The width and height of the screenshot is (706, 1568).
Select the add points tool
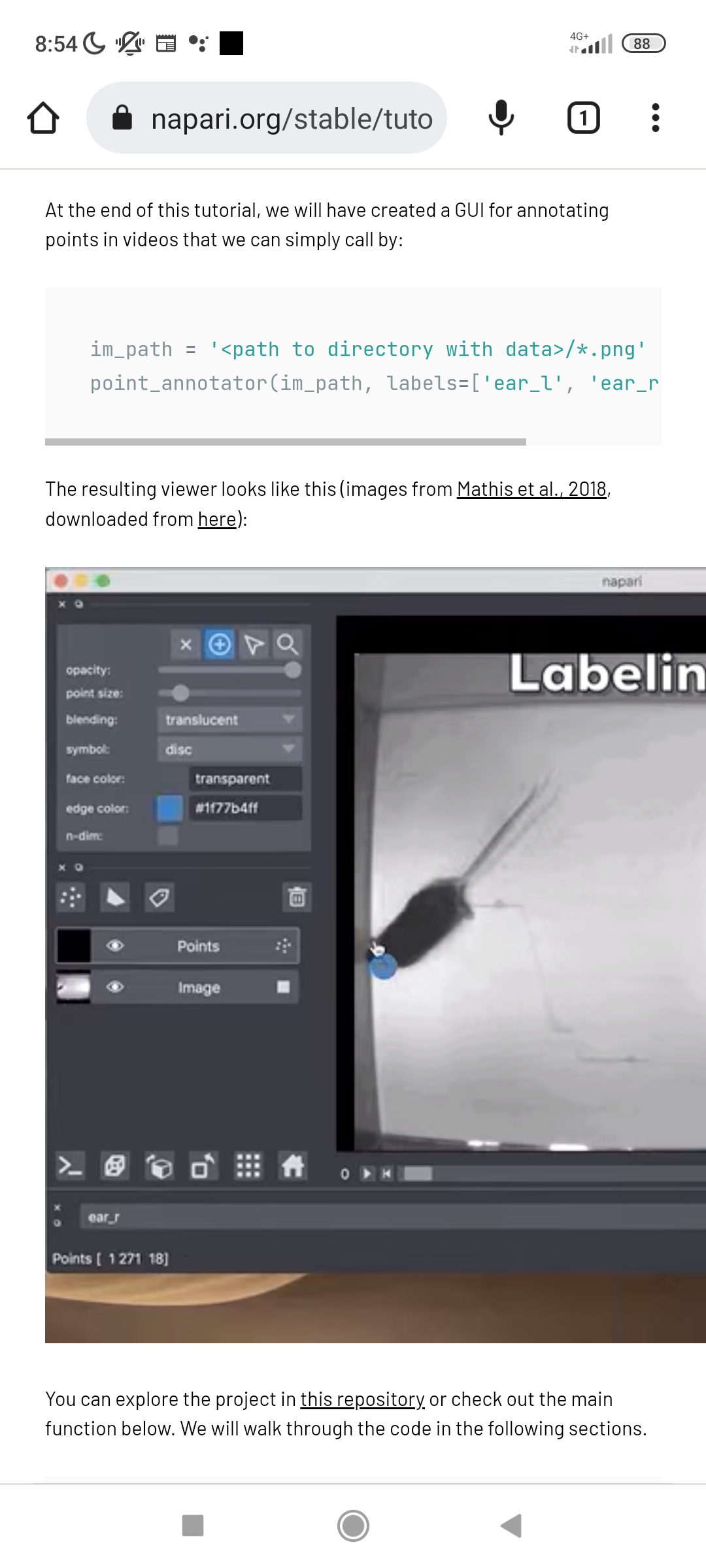click(220, 645)
